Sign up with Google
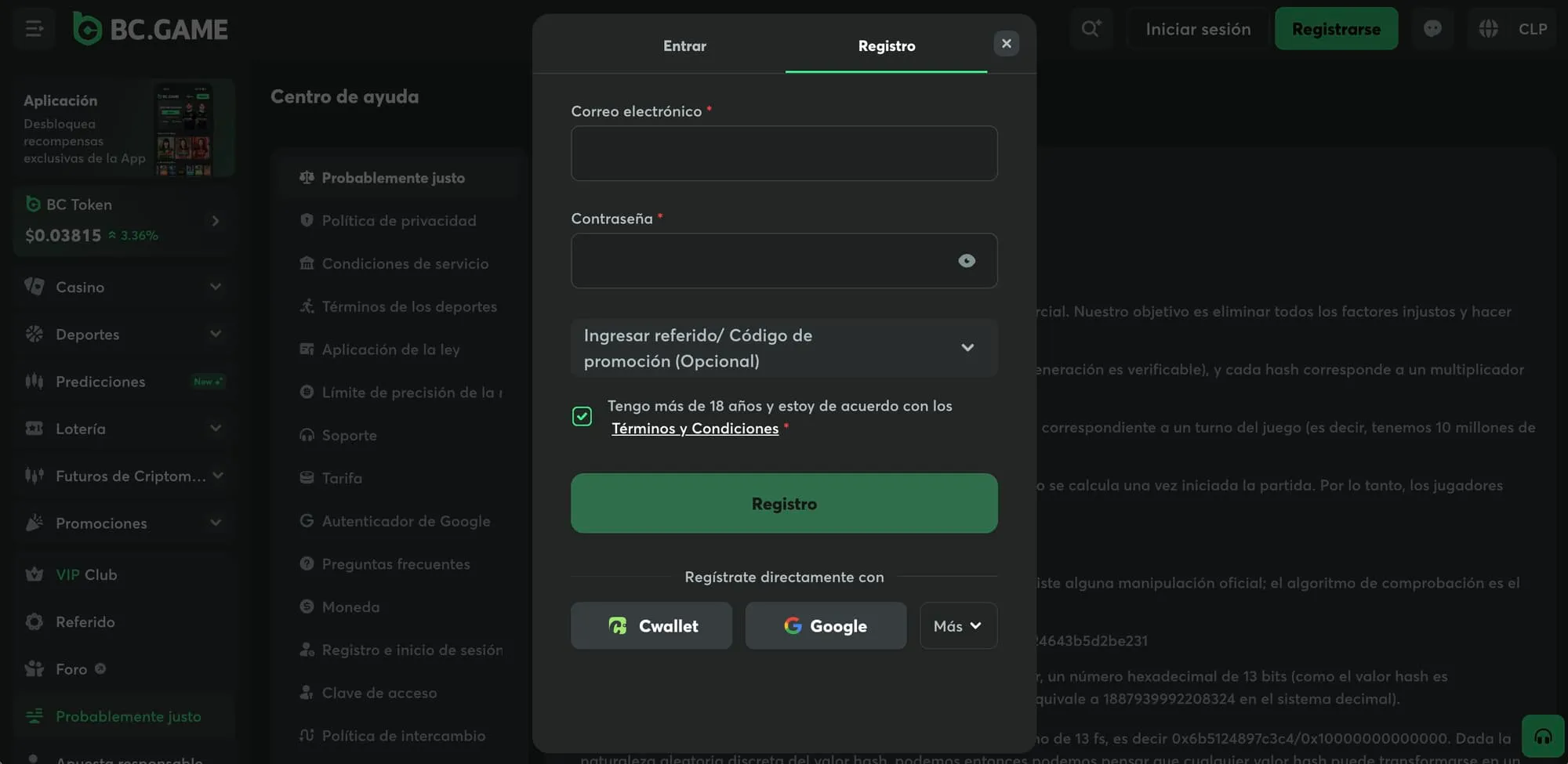Screen dimensions: 1568x764 [x=826, y=625]
